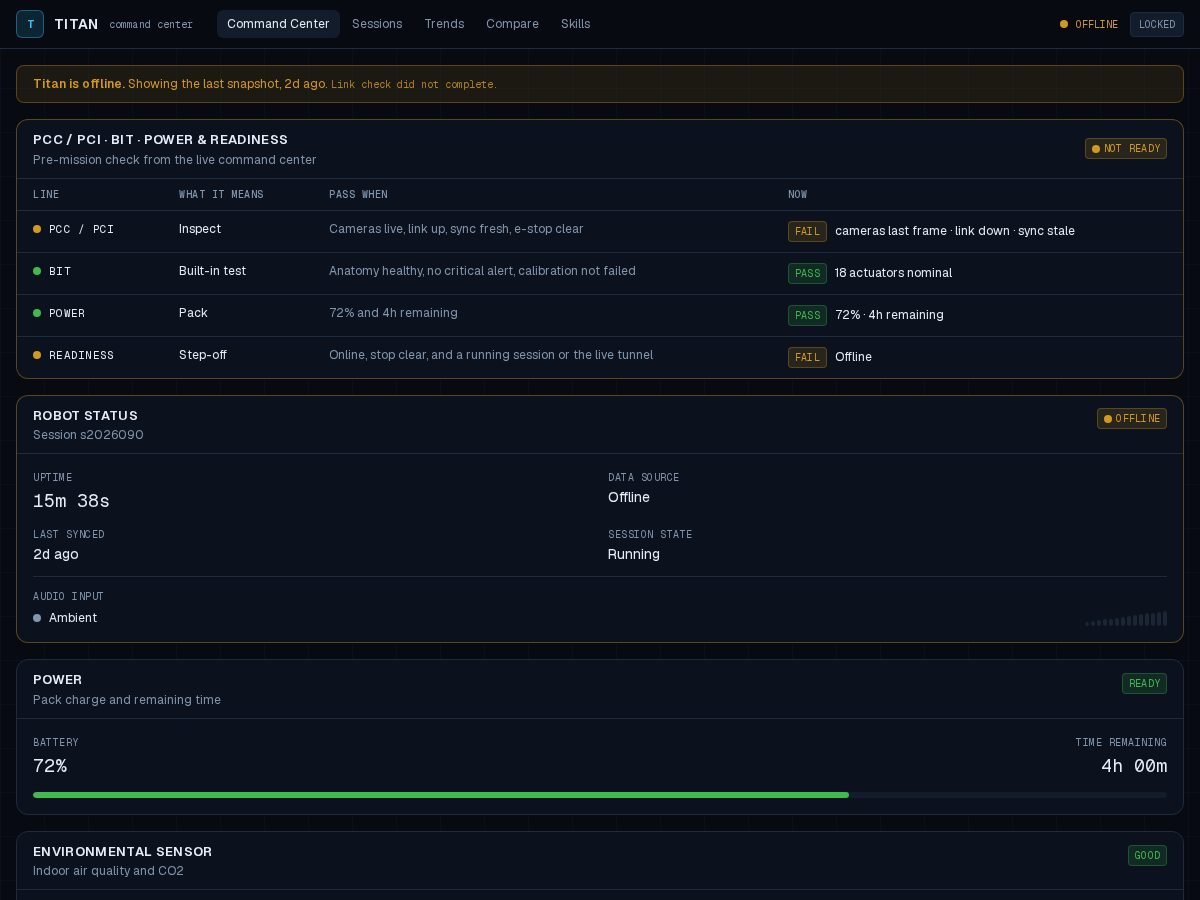The image size is (1200, 900).
Task: Click the 'Built-in test' meaning cell
Action: [212, 271]
